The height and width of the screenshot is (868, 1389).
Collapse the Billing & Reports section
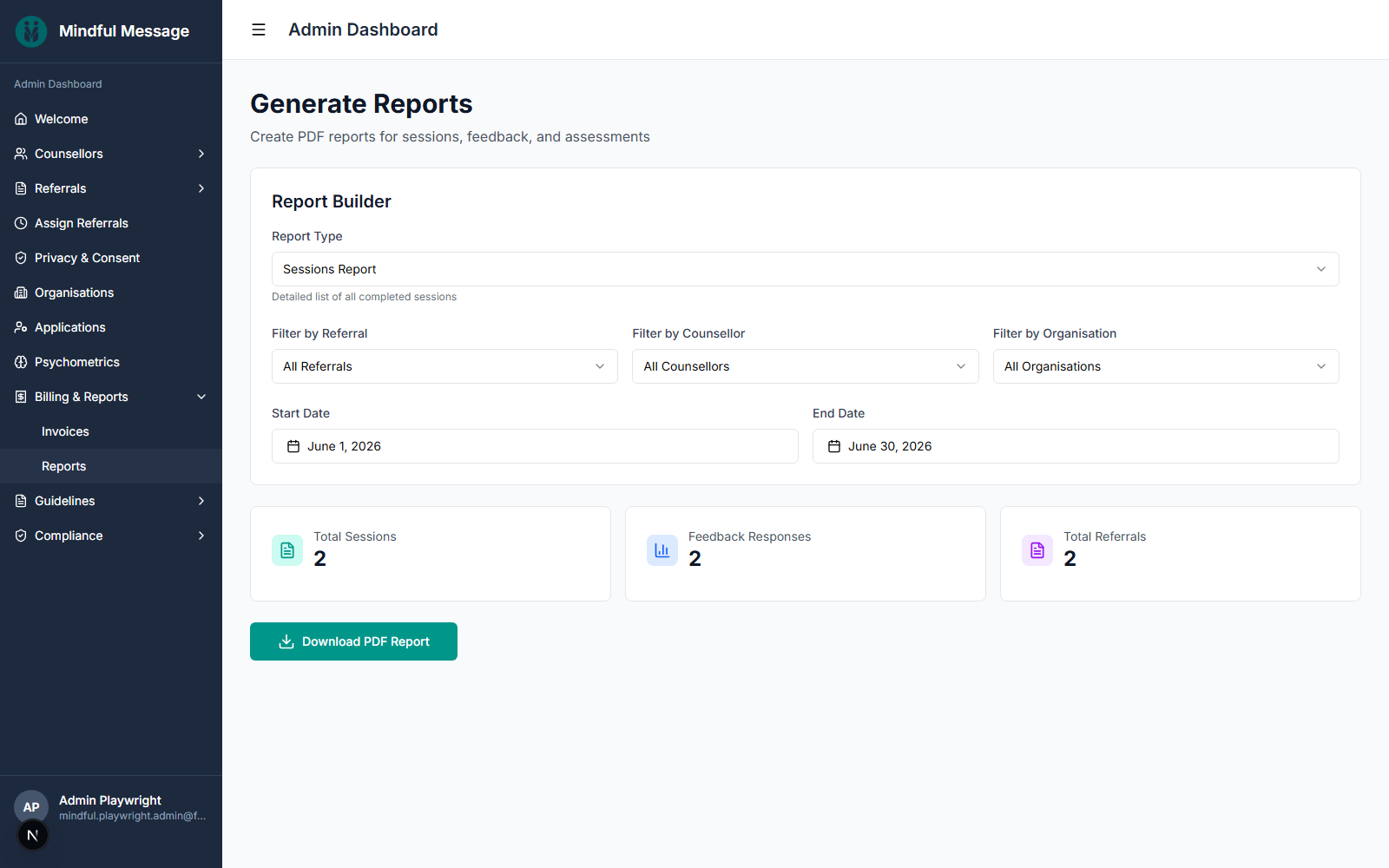111,397
